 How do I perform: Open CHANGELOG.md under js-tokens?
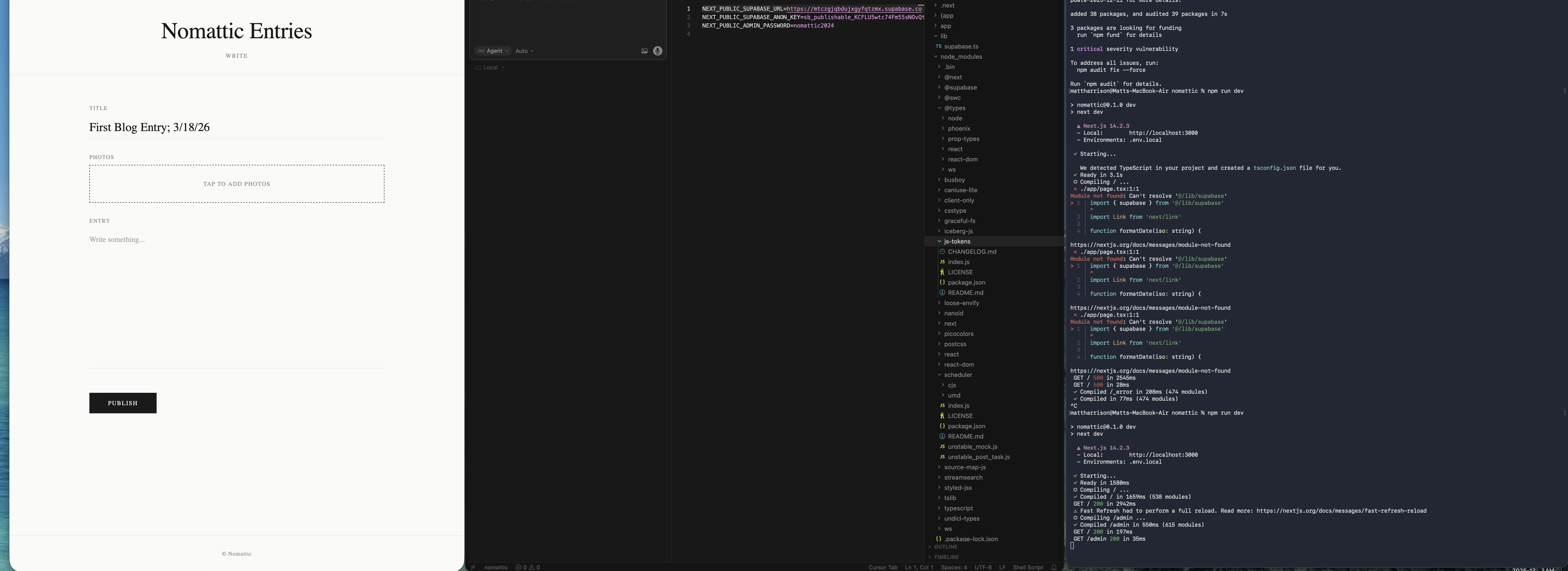971,252
